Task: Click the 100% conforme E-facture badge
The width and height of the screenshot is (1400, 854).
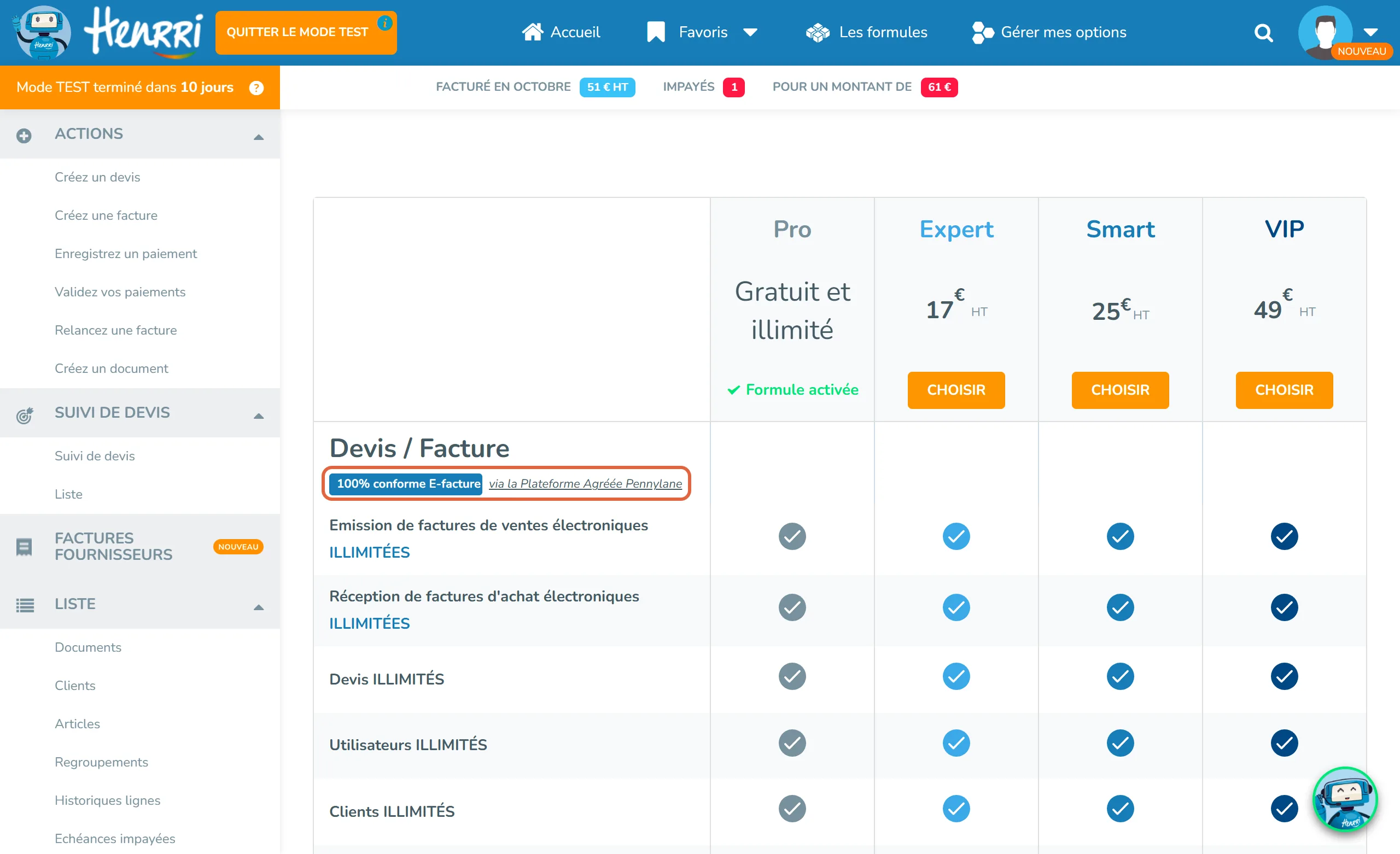Action: pyautogui.click(x=406, y=483)
